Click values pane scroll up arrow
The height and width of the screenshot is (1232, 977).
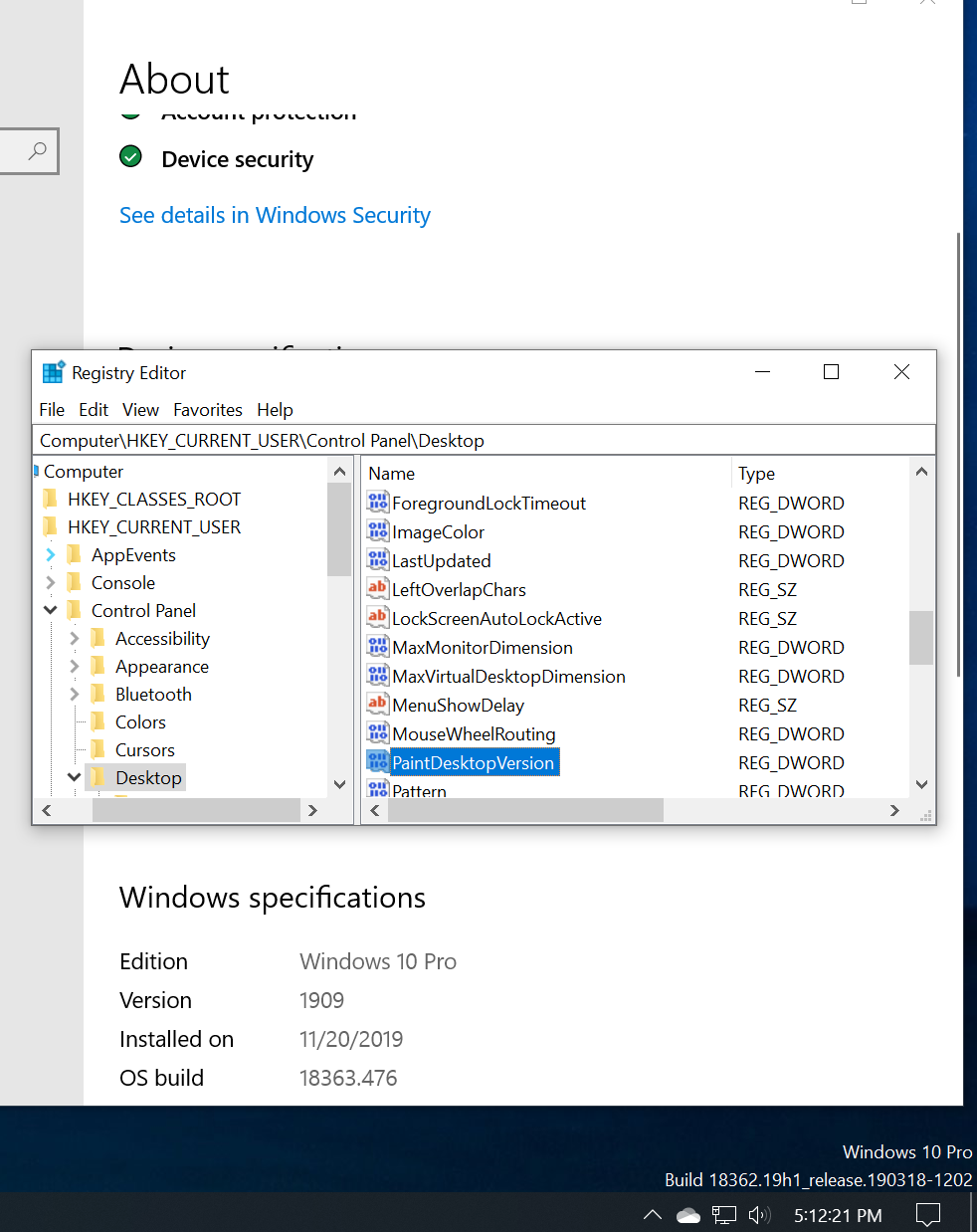(x=921, y=472)
